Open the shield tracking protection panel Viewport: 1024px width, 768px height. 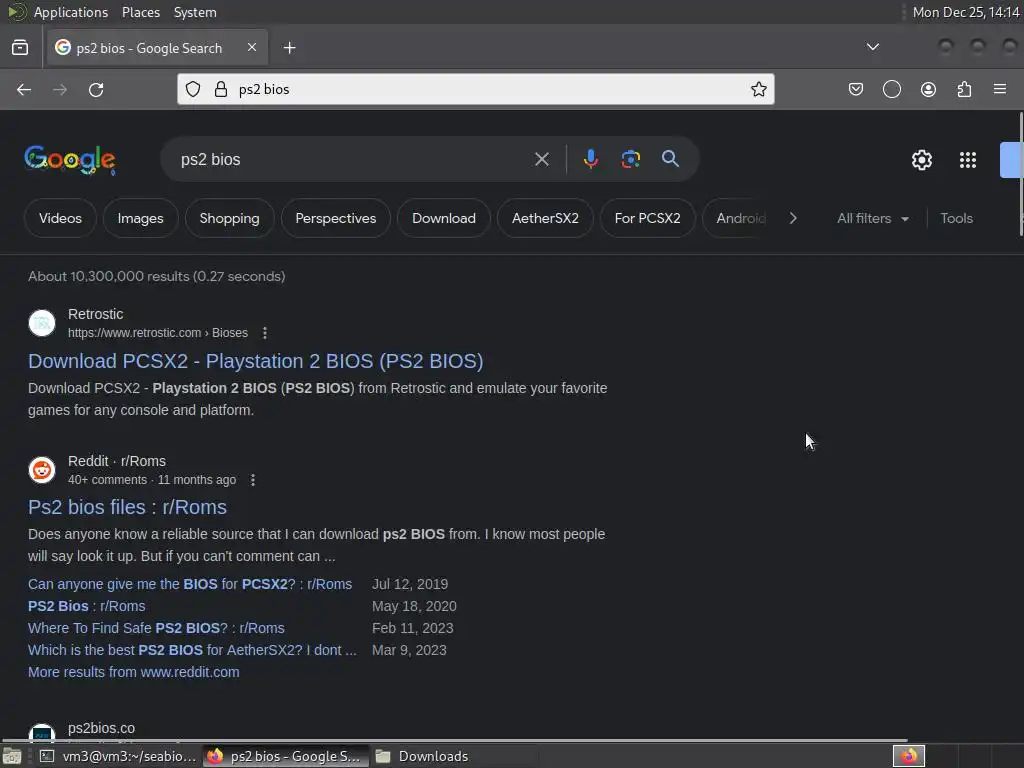point(193,89)
